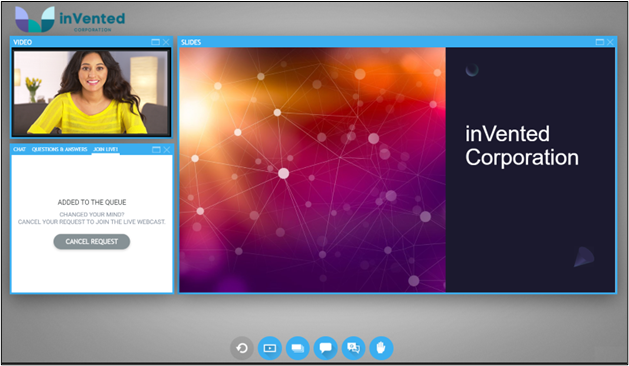Image resolution: width=629 pixels, height=366 pixels.
Task: Toggle the Video panel dock icon
Action: click(x=270, y=348)
